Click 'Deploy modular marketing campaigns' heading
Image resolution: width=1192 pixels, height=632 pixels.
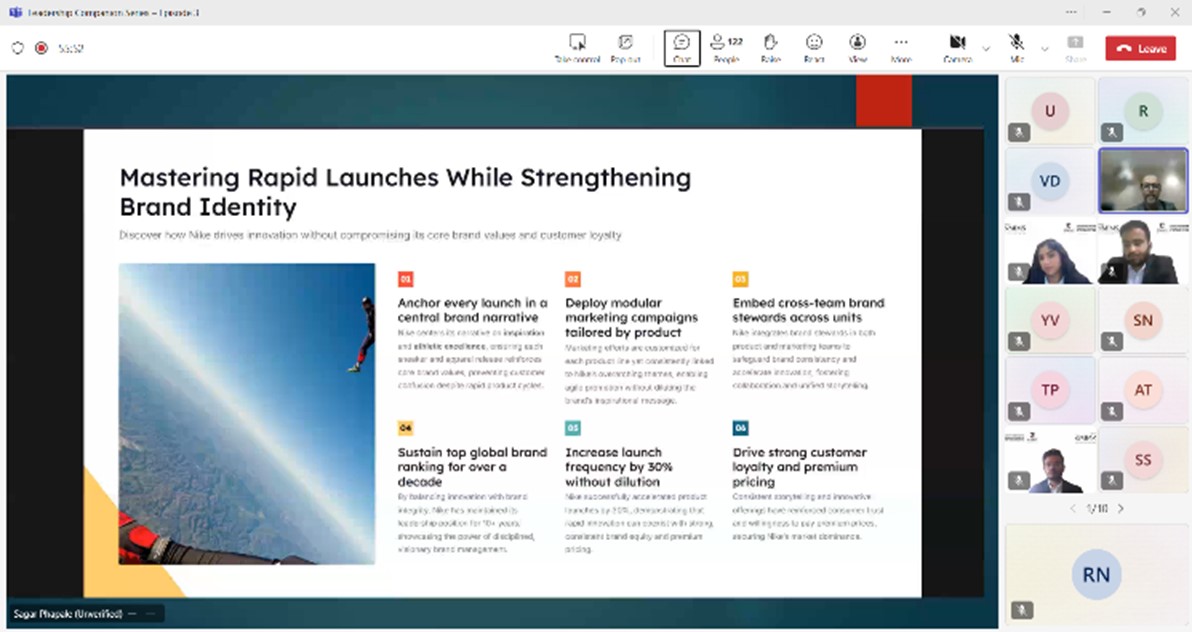tap(631, 317)
